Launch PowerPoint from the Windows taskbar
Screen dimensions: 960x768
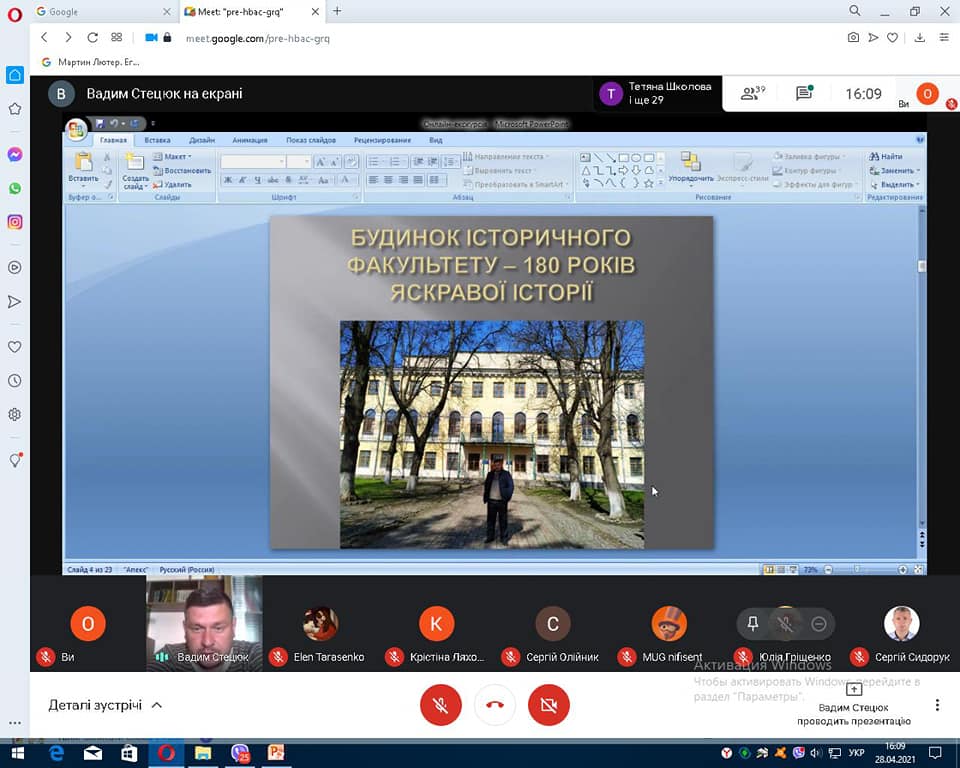[x=276, y=752]
